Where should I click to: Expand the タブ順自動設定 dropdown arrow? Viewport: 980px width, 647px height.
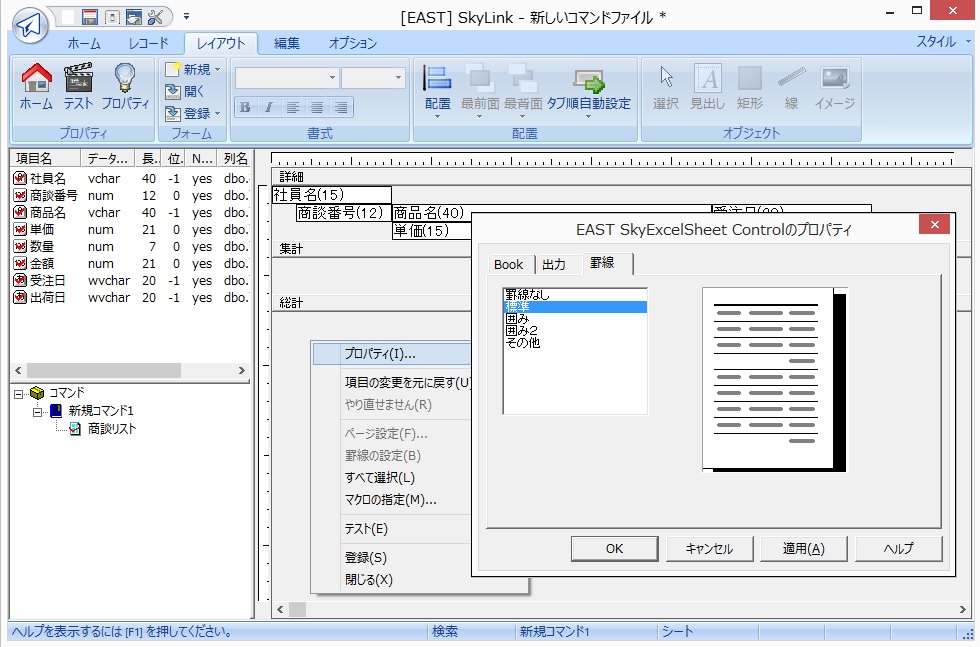pos(588,116)
